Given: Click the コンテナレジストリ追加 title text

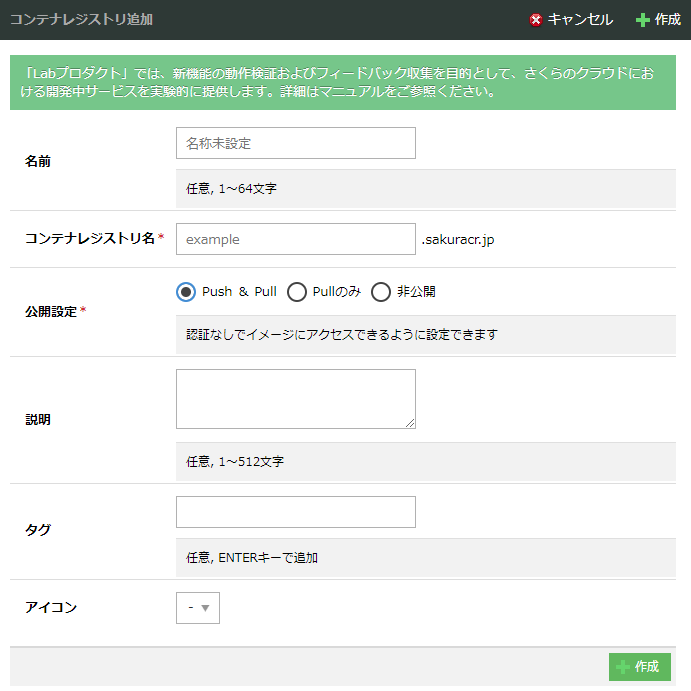Looking at the screenshot, I should click(x=82, y=20).
